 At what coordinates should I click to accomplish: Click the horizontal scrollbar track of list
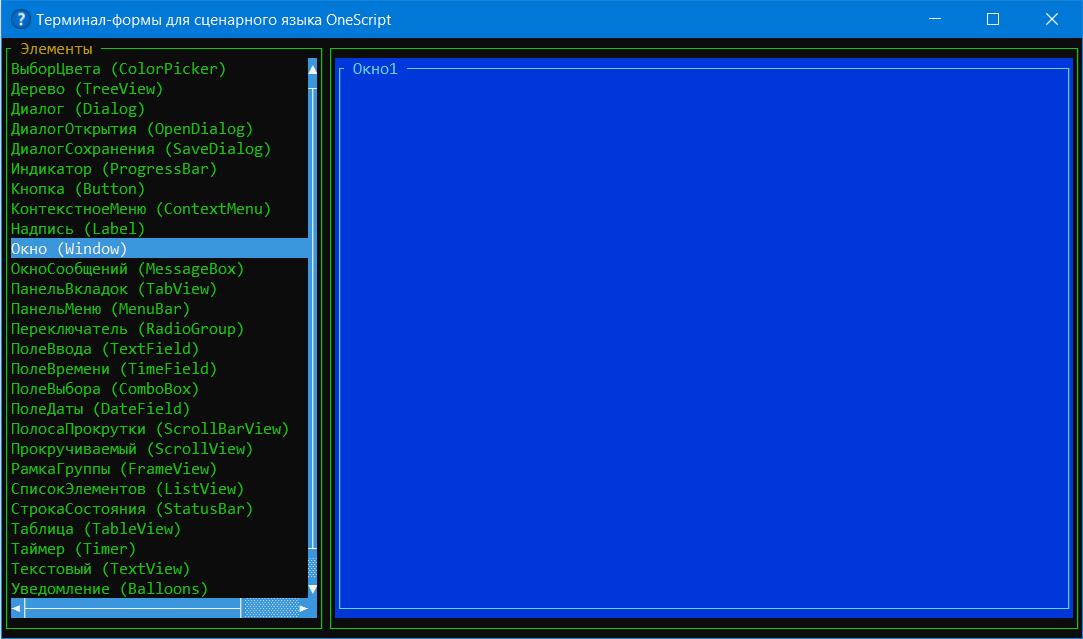click(130, 607)
